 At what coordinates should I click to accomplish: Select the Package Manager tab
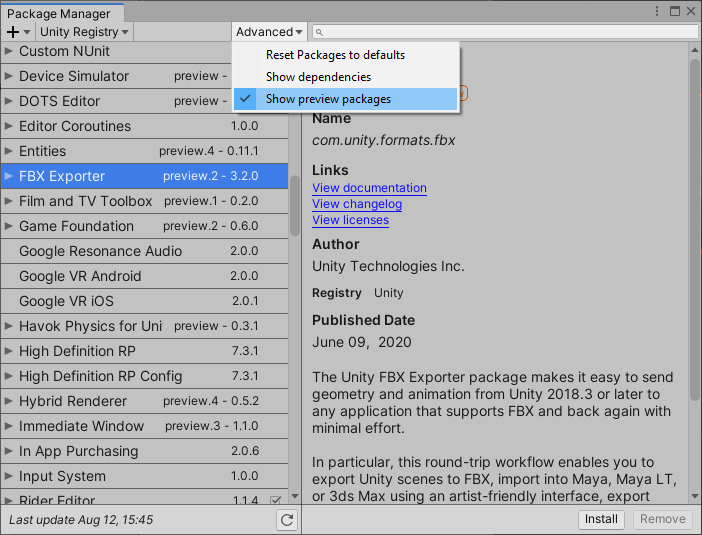pos(59,13)
